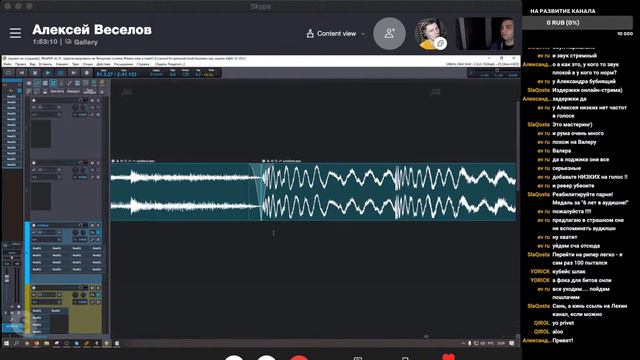Switch to Gallery view in Skype
640x360 pixels.
click(81, 42)
